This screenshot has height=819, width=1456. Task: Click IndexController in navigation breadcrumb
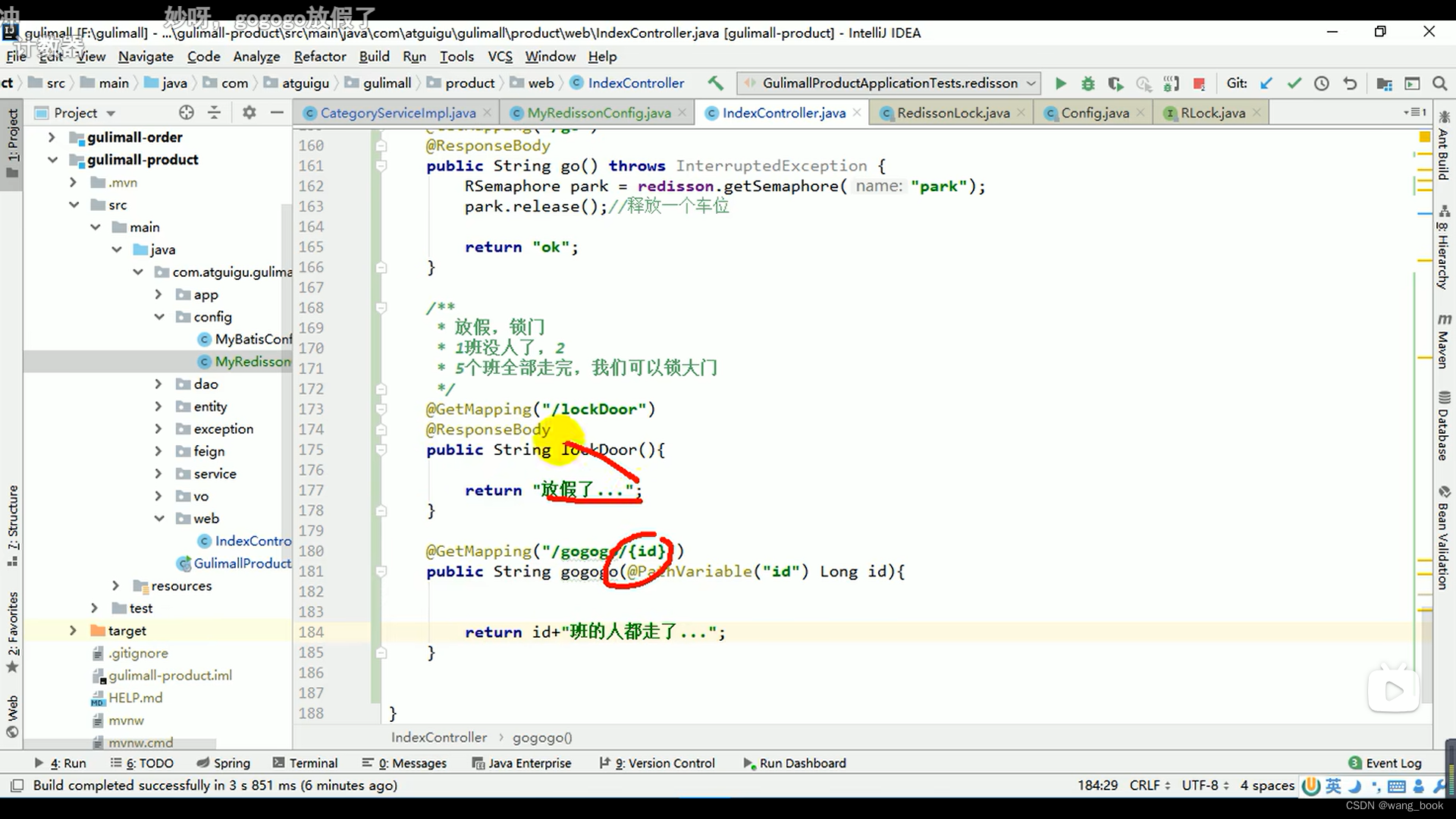(x=628, y=83)
